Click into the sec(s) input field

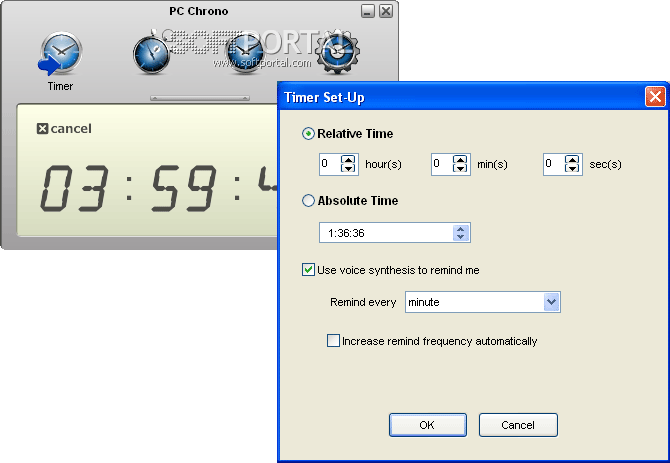coord(554,164)
